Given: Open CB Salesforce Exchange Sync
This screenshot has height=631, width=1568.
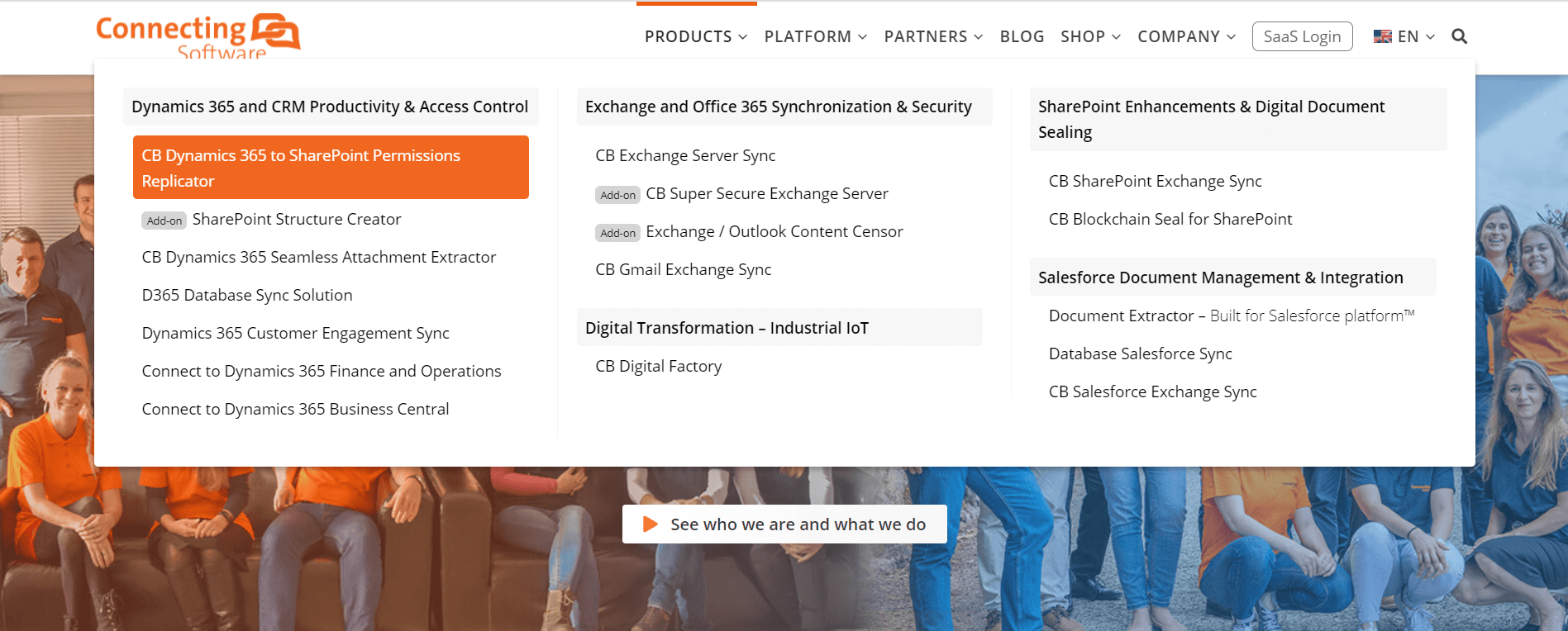Looking at the screenshot, I should coord(1153,391).
